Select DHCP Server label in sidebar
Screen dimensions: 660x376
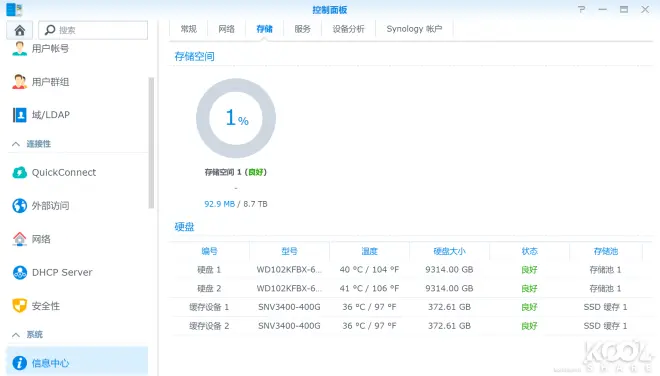[x=62, y=272]
